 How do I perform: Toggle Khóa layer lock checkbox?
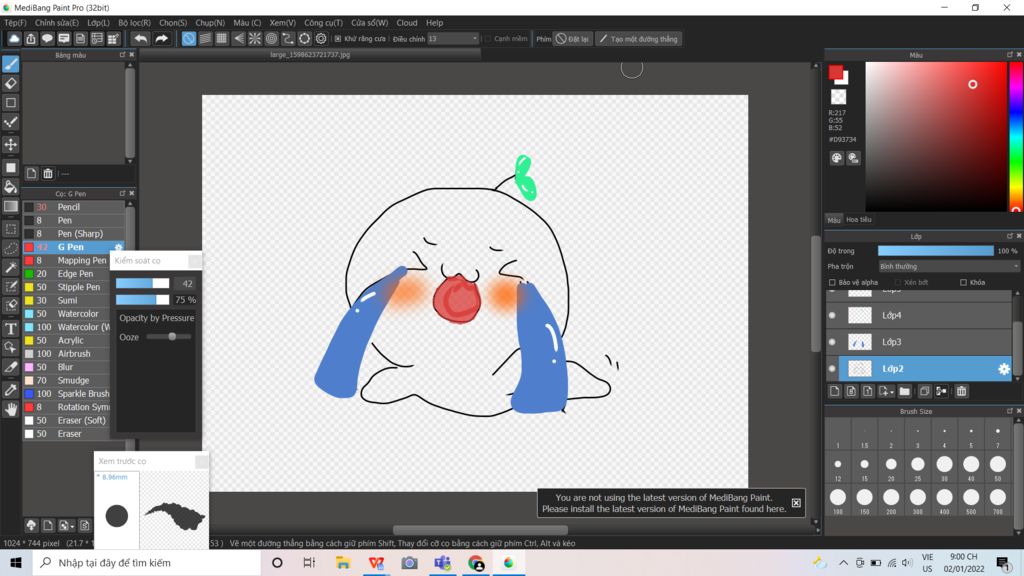click(x=963, y=282)
